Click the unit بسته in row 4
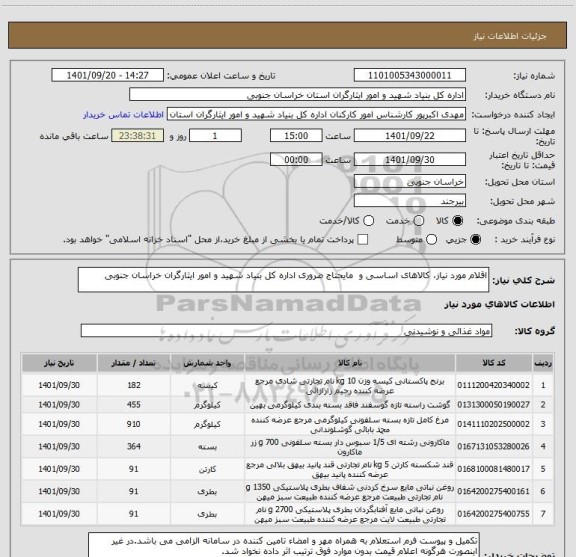Screen dimensions: 576x557 [208, 447]
